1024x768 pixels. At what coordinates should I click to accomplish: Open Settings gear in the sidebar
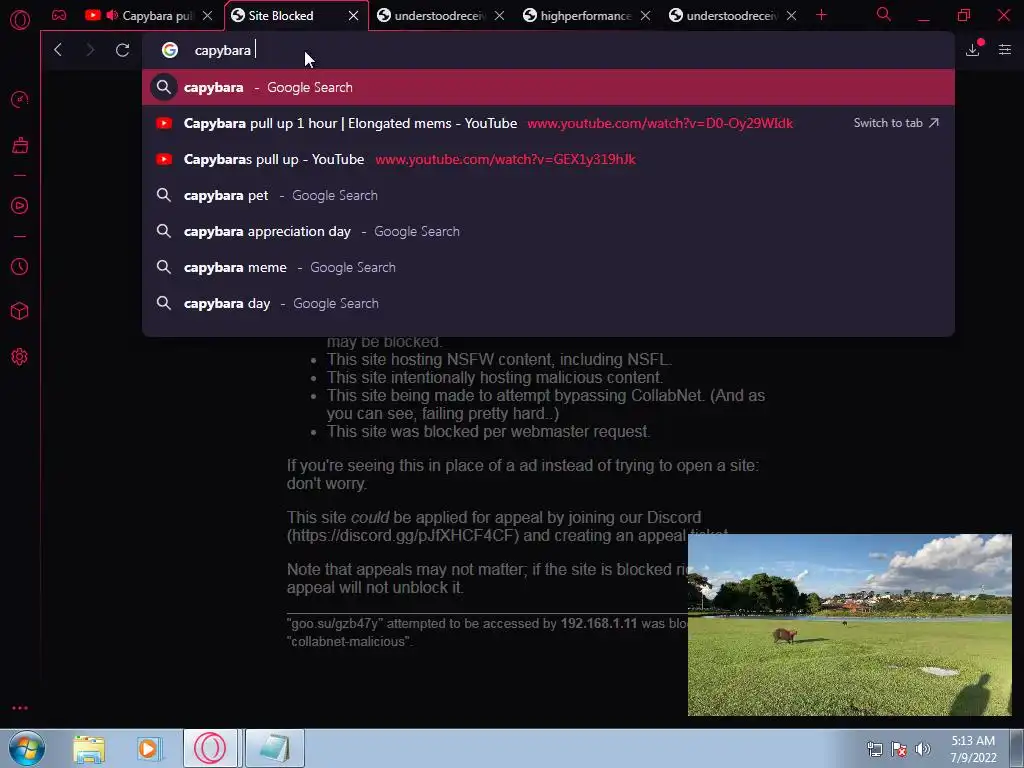coord(20,357)
